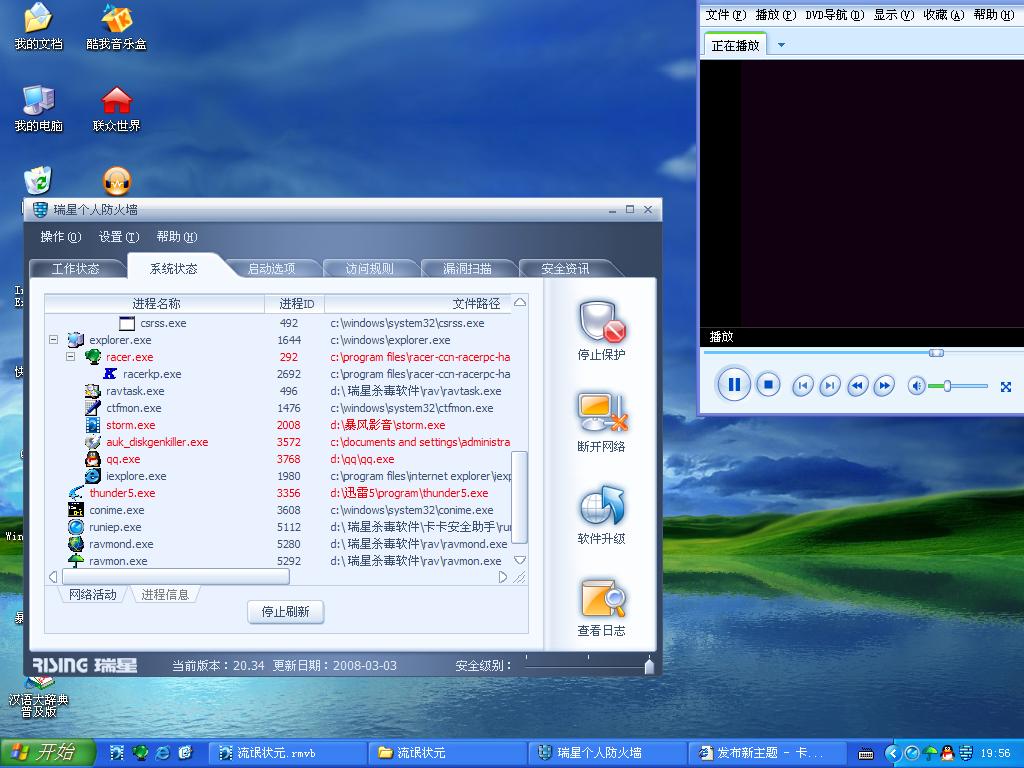Image resolution: width=1024 pixels, height=768 pixels.
Task: Open the Software Upgrade (软件升级) icon
Action: tap(601, 506)
